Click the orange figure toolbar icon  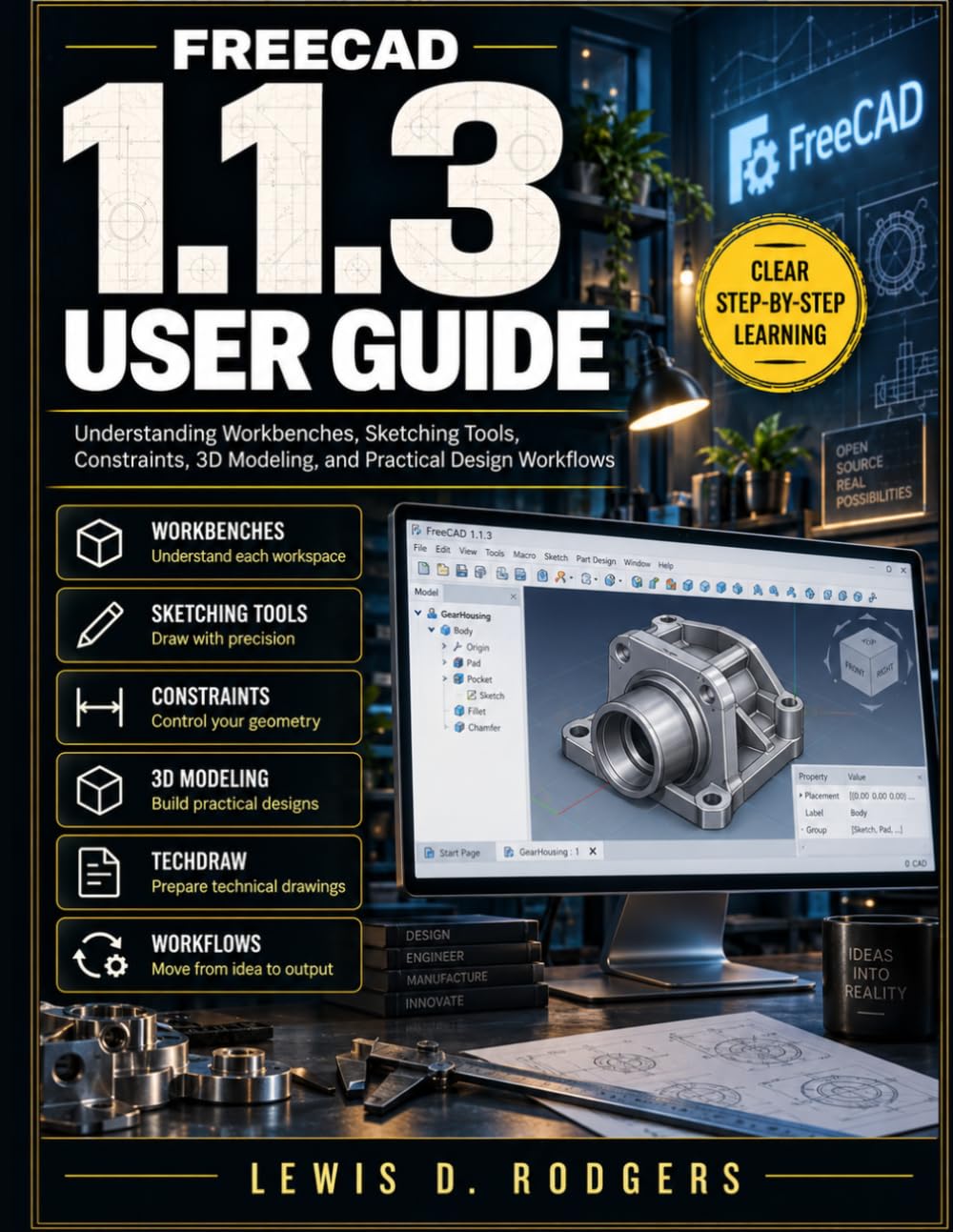[559, 576]
